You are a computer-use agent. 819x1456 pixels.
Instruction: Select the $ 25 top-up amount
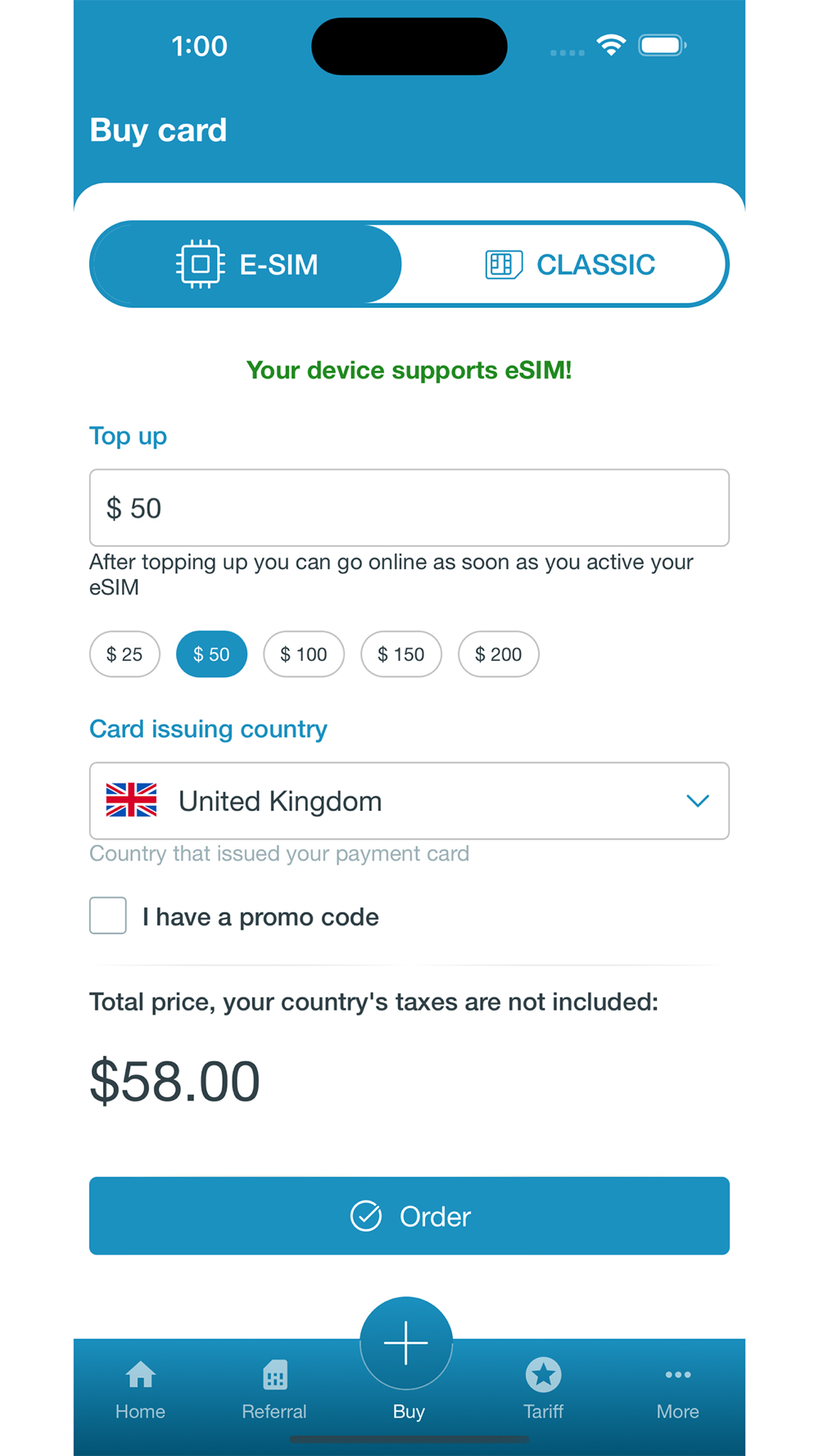coord(124,654)
